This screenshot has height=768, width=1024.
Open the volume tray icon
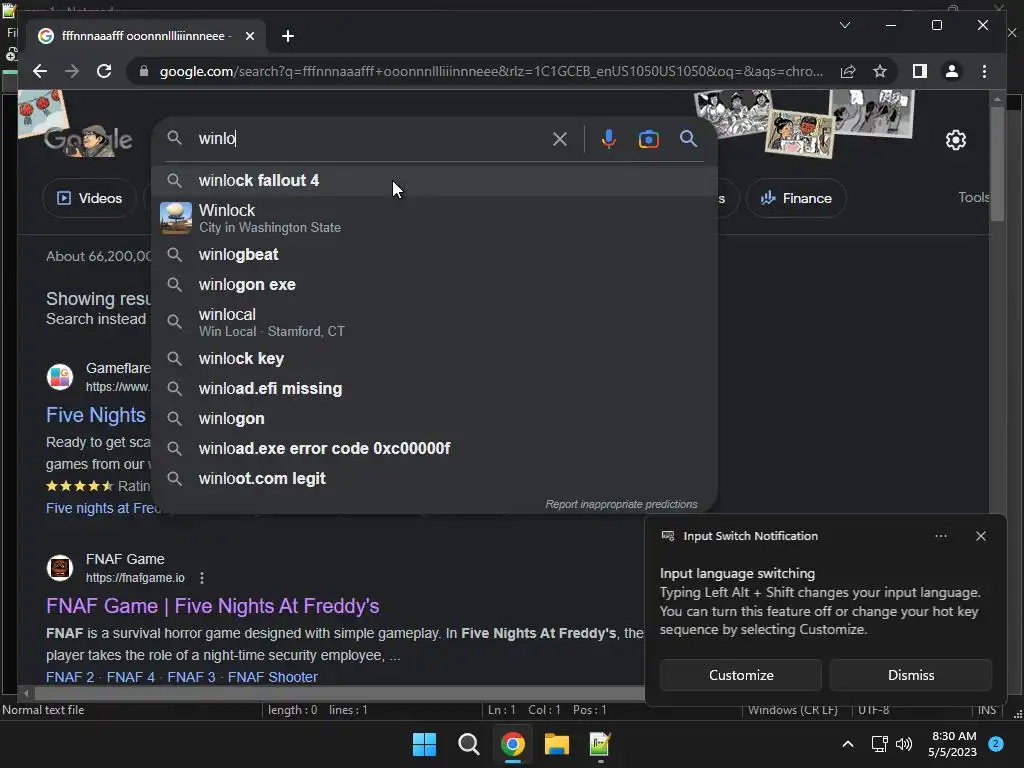[904, 744]
